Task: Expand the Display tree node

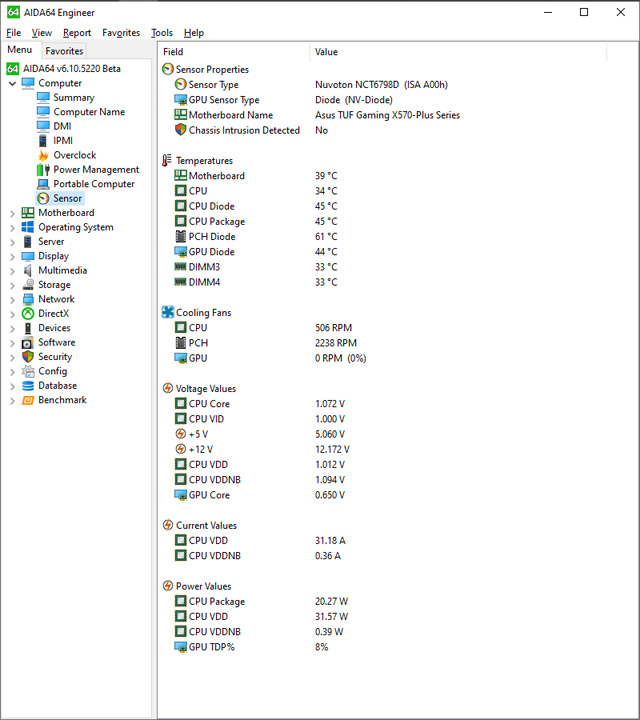Action: [x=12, y=256]
